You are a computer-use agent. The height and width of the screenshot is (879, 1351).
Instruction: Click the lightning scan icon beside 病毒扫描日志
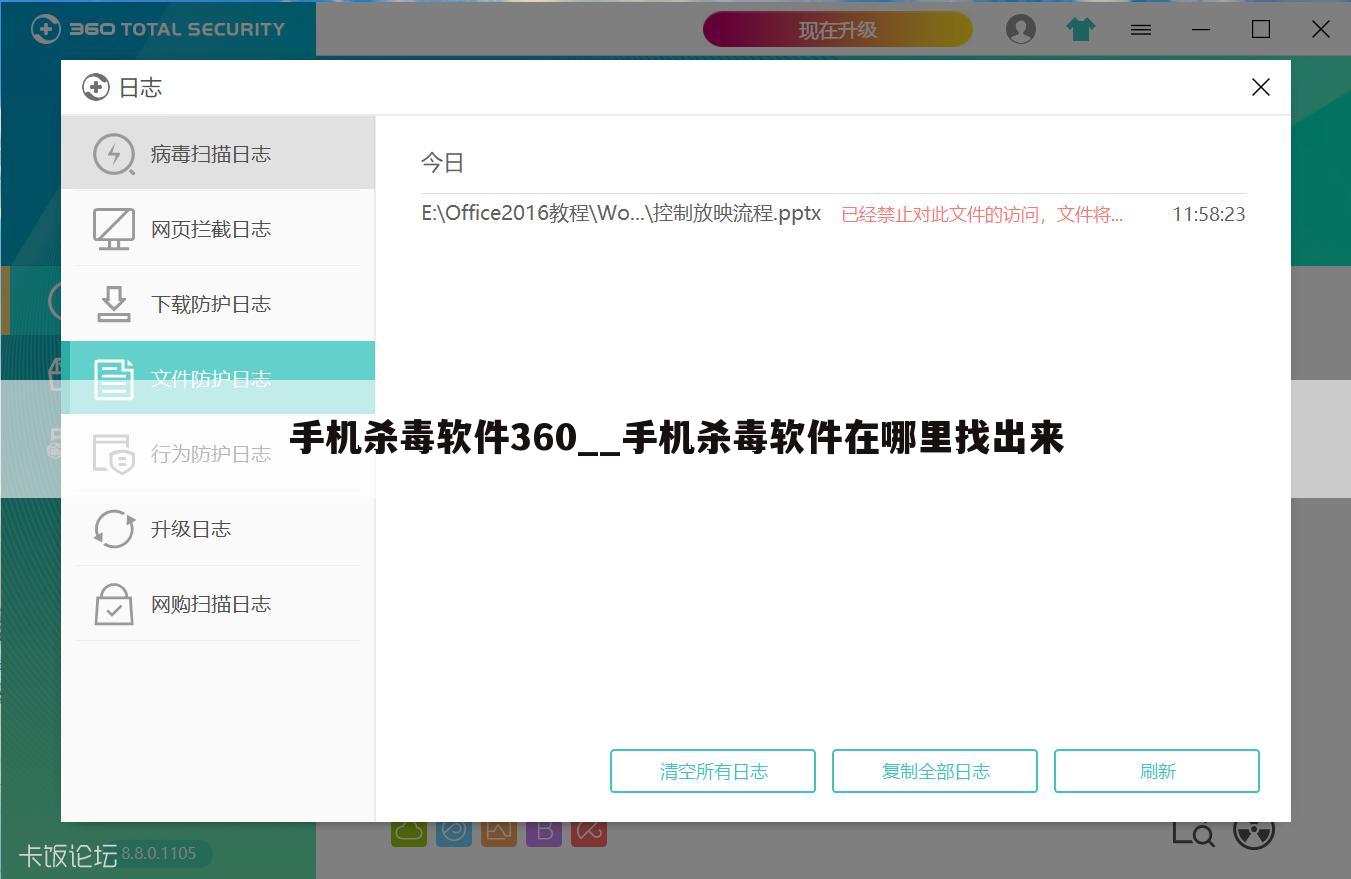114,154
